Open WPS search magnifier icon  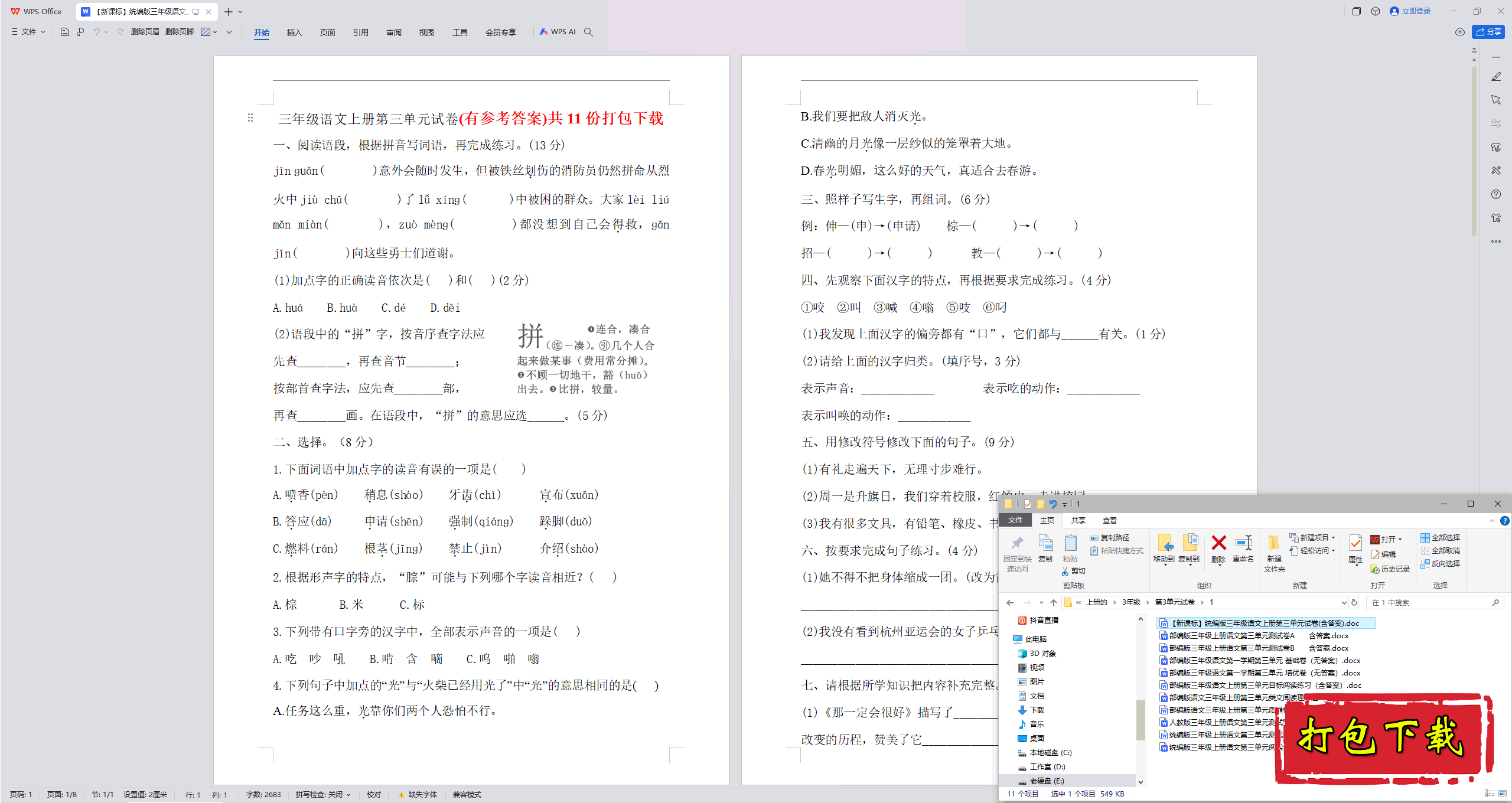click(x=588, y=32)
